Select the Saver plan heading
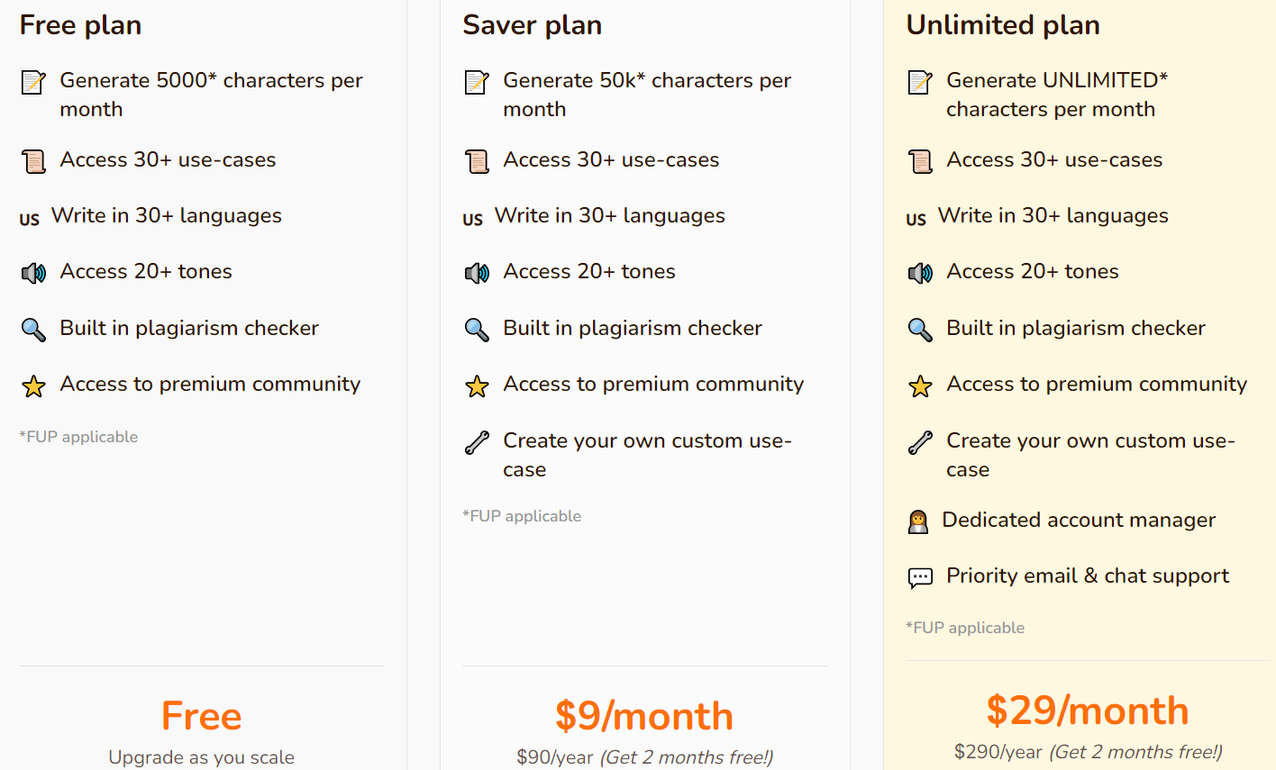Screen dimensions: 1276x770 click(x=532, y=25)
